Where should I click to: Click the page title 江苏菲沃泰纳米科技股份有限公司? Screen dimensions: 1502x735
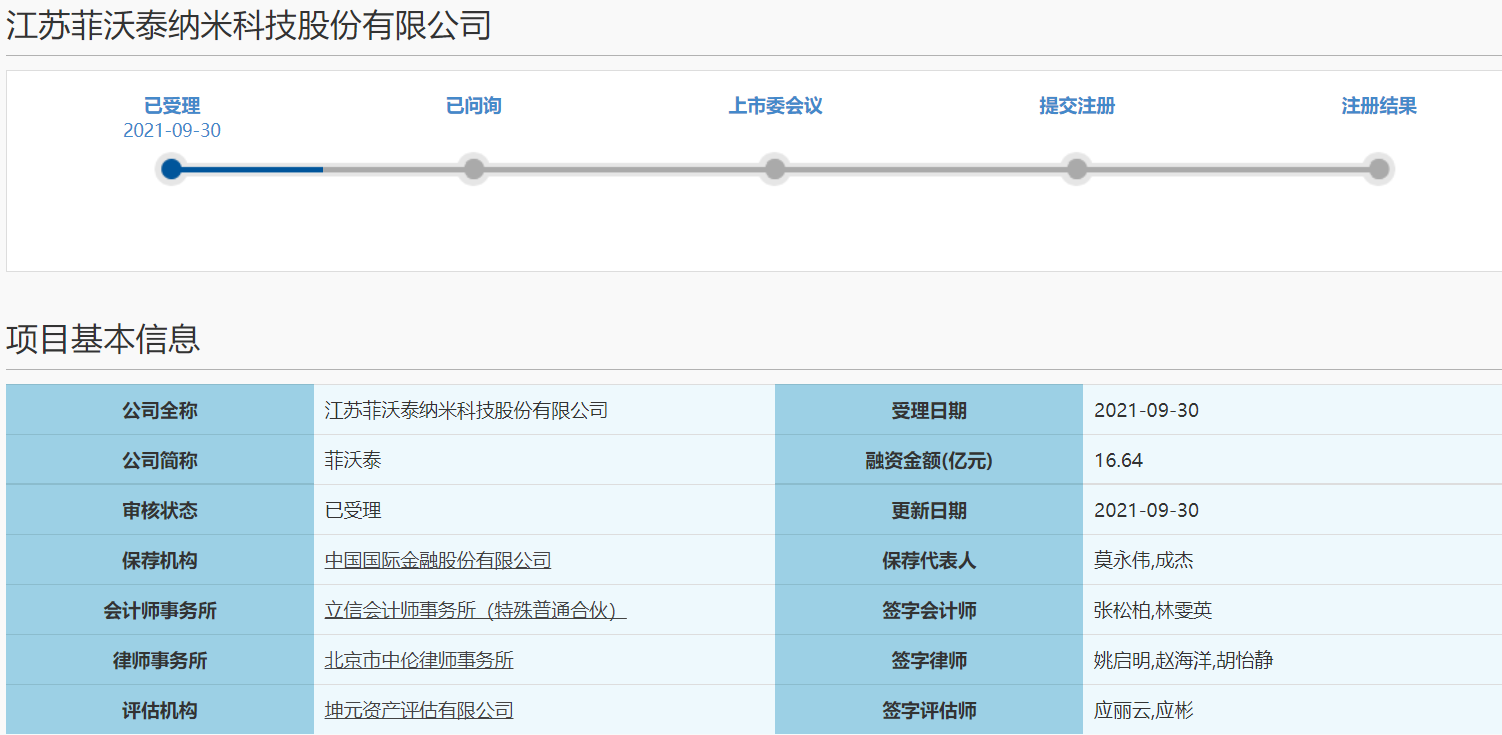pos(249,25)
